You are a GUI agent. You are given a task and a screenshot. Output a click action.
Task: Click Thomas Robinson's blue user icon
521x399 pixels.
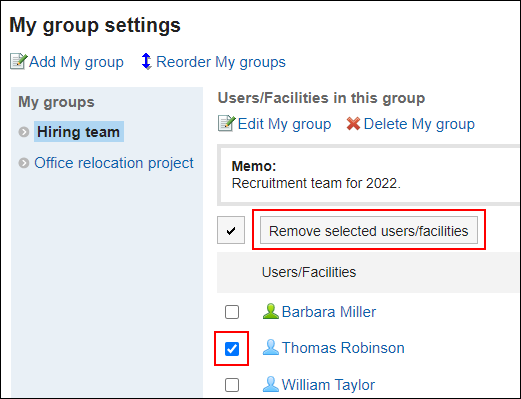coord(271,347)
